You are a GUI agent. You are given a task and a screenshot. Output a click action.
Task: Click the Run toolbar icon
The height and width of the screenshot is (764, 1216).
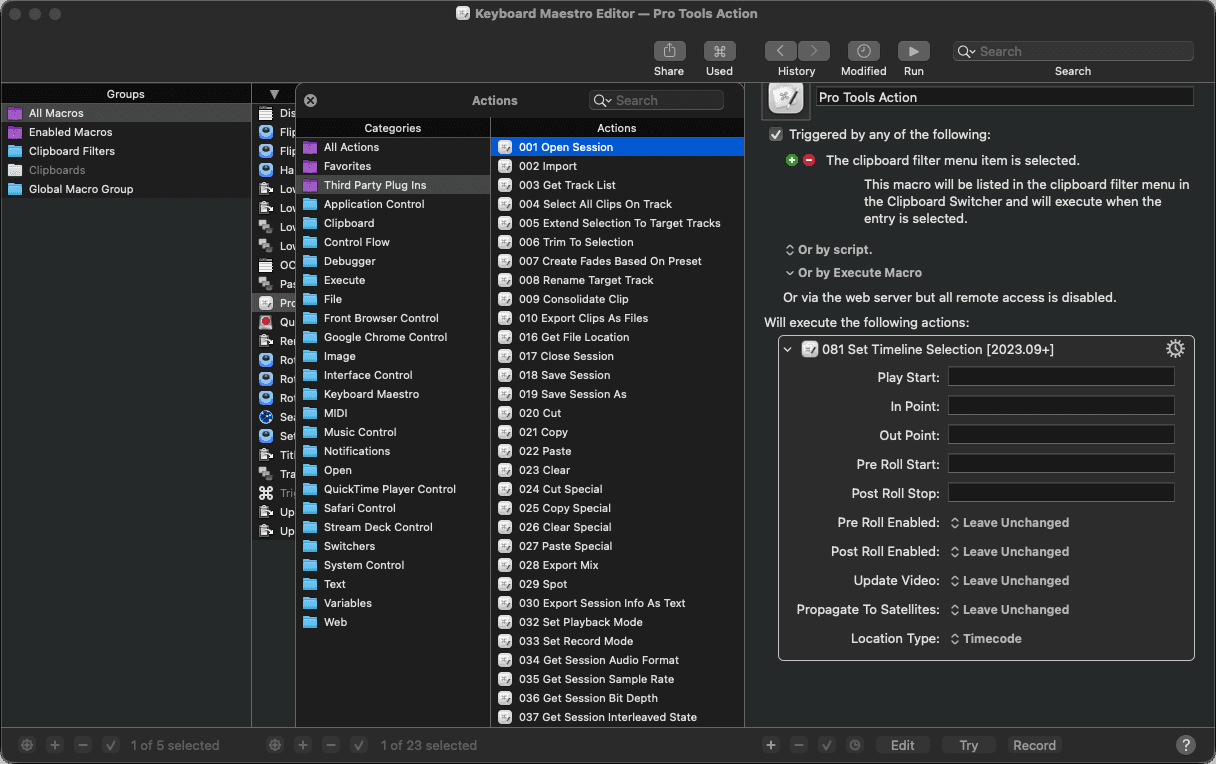click(913, 51)
